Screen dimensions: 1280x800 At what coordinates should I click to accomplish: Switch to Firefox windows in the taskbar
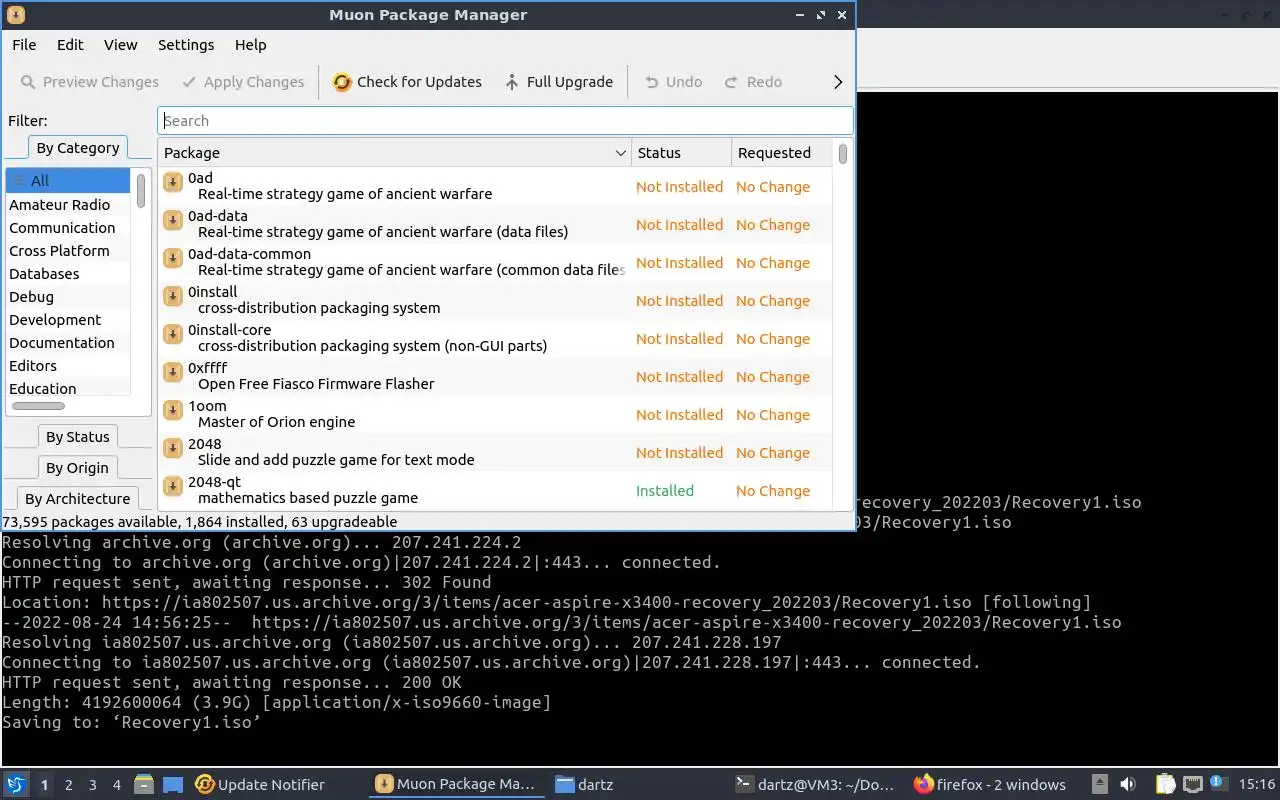(x=990, y=785)
